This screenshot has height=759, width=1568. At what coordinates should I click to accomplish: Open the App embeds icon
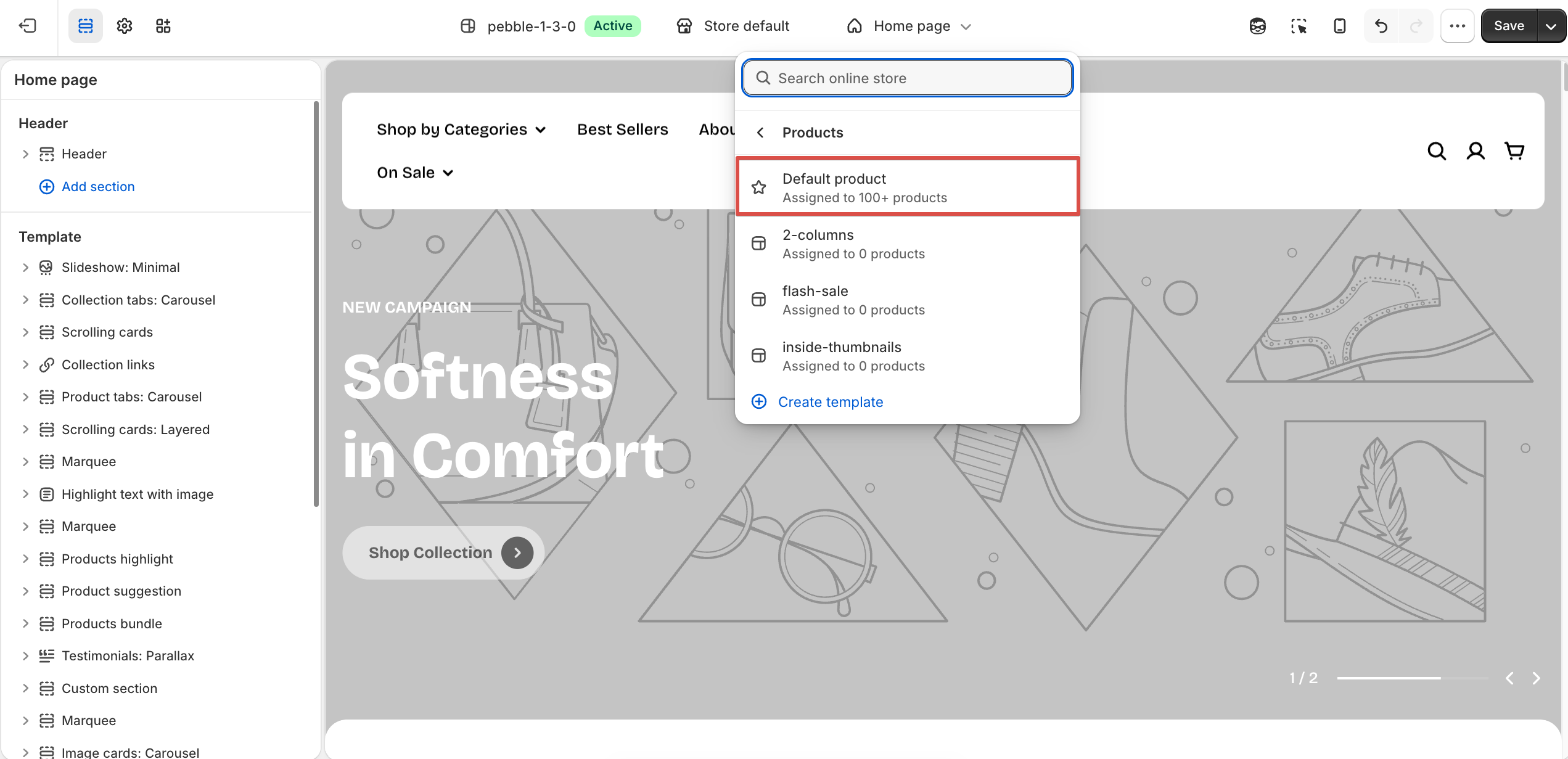163,26
